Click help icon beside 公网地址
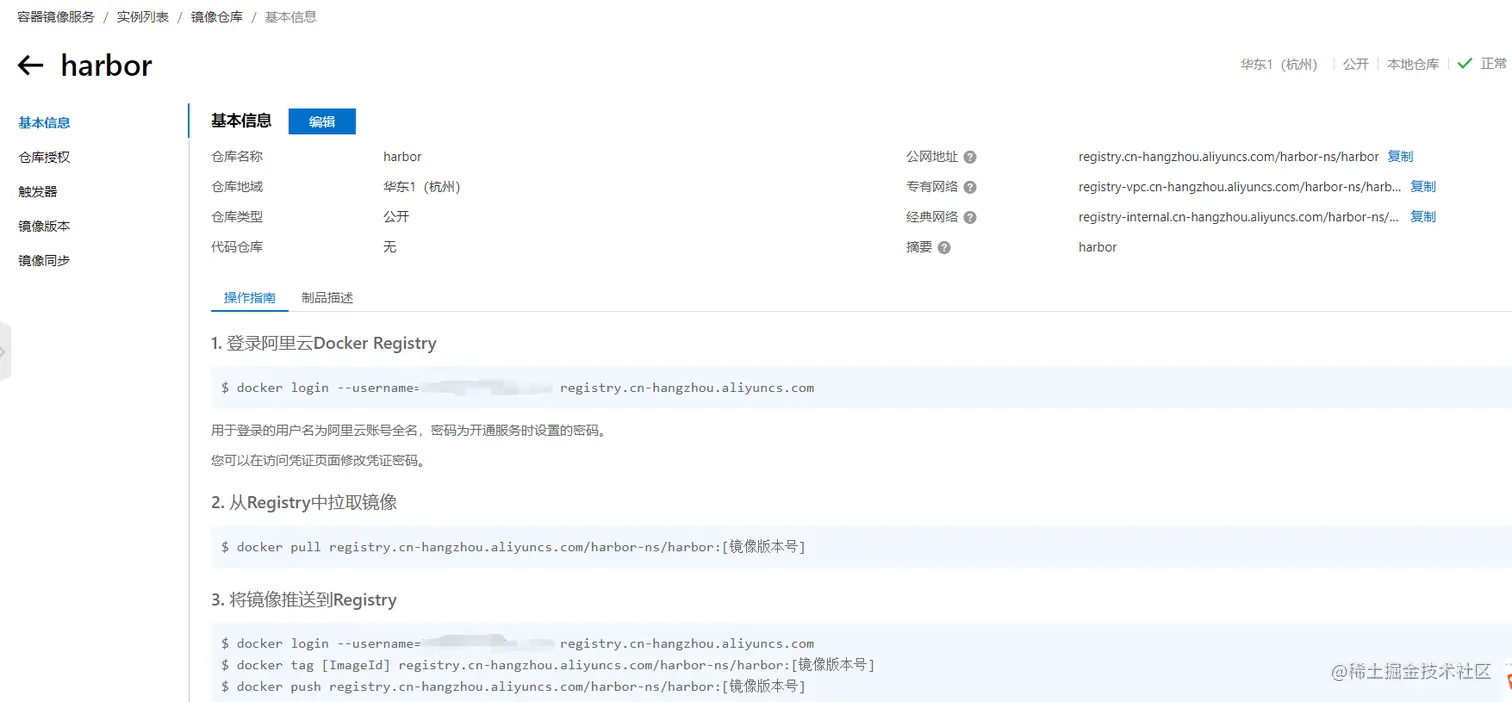Screen dimensions: 1512x702 click(x=970, y=157)
